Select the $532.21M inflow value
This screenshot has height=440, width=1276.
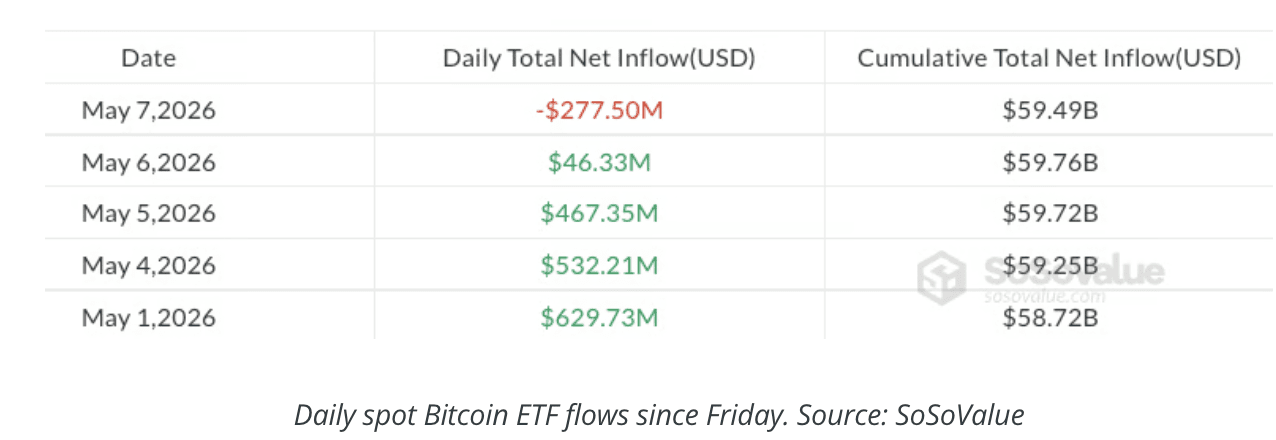click(599, 266)
